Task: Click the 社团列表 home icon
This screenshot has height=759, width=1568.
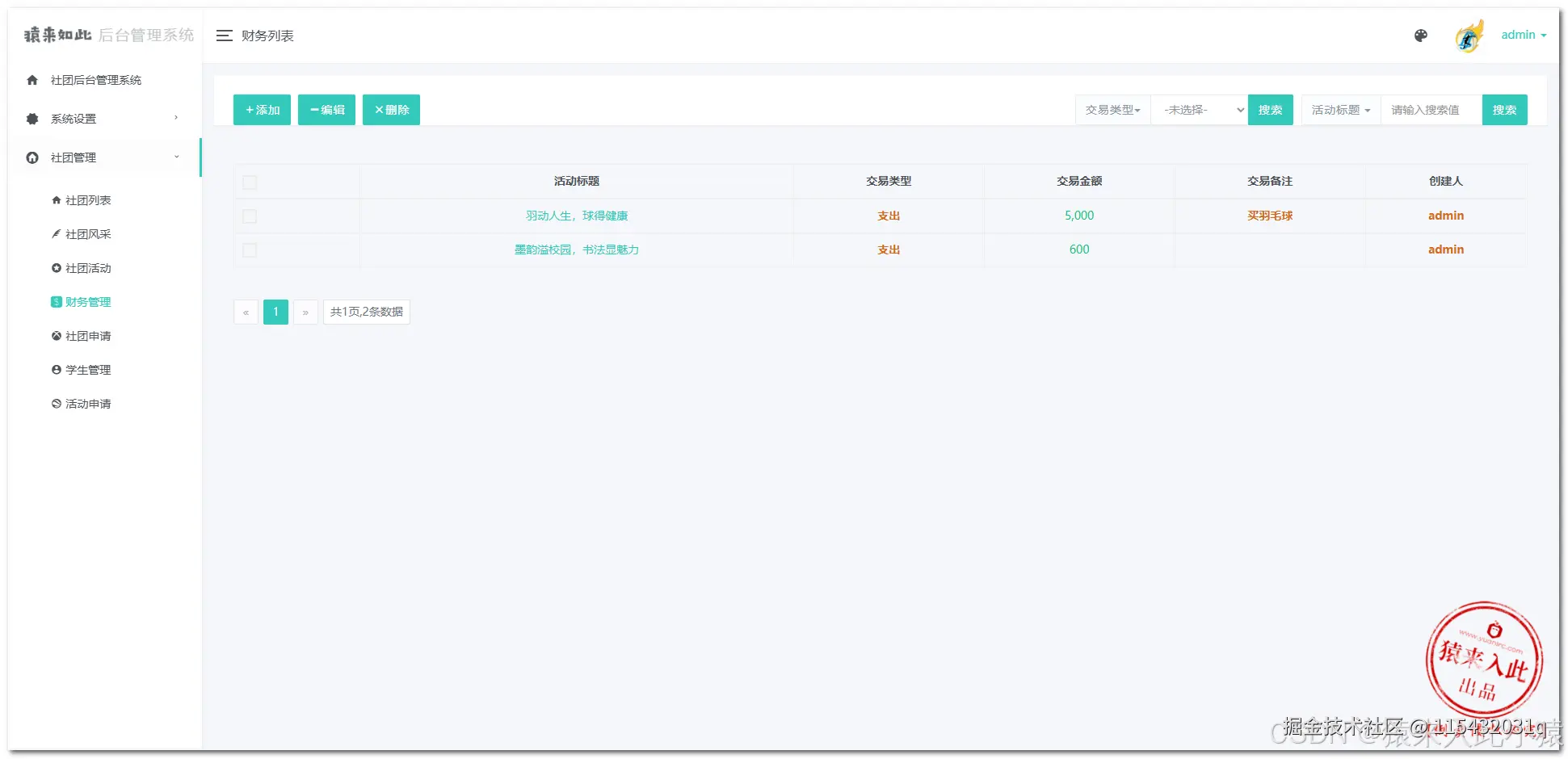Action: pos(57,200)
